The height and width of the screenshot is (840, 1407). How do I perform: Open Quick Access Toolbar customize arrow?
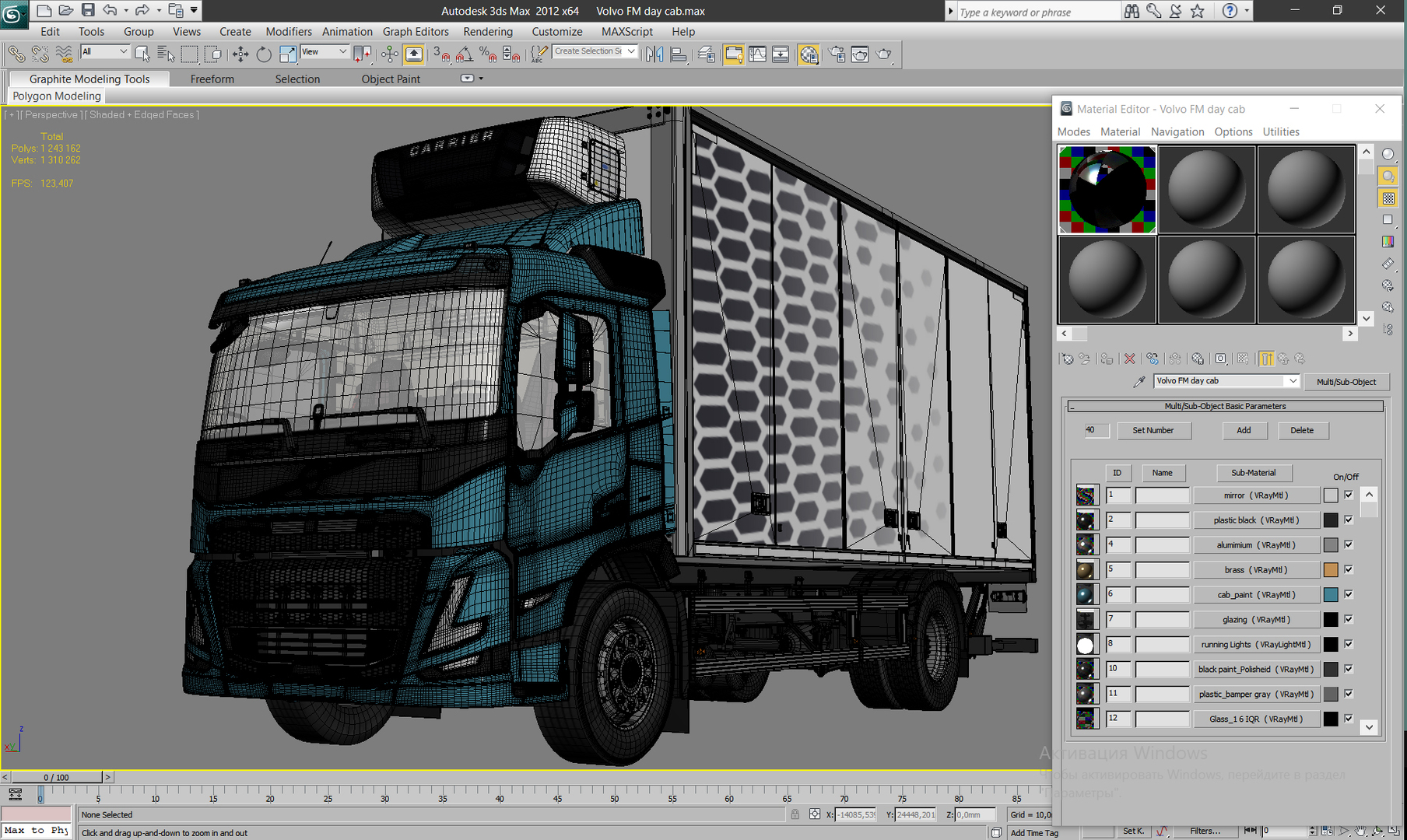(194, 11)
